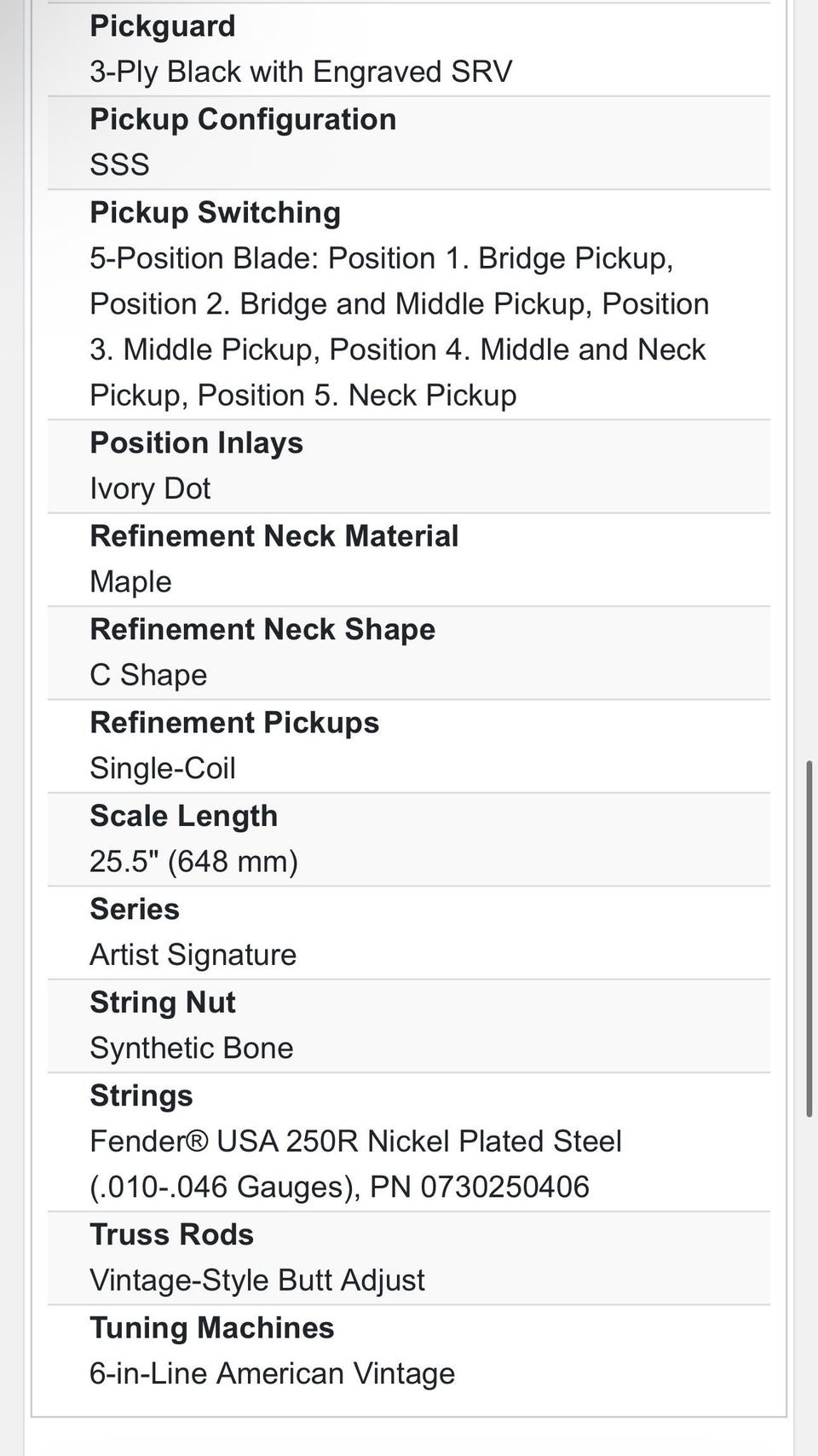This screenshot has height=1456, width=818.
Task: Select the Position Inlays label
Action: point(196,442)
